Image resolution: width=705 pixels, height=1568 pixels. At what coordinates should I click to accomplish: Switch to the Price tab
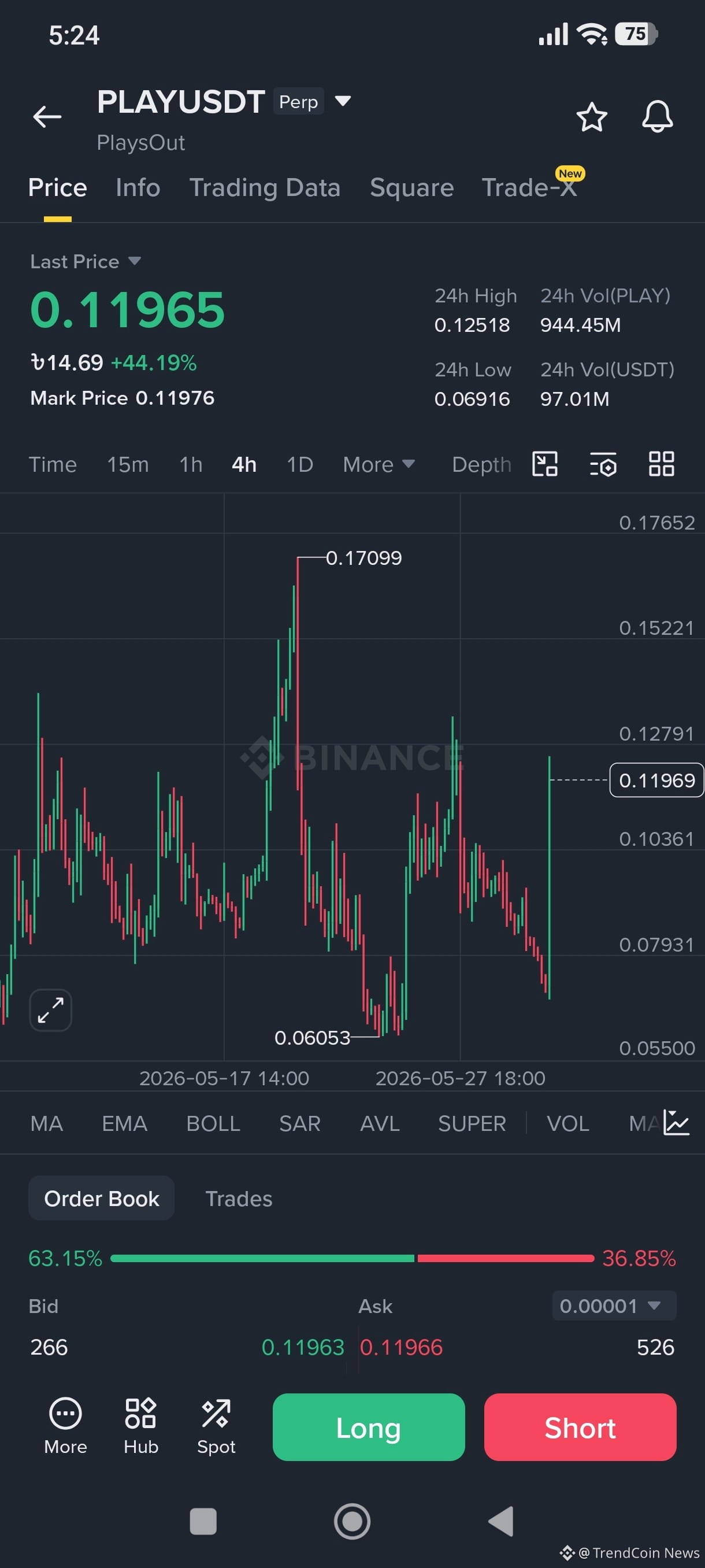point(58,187)
